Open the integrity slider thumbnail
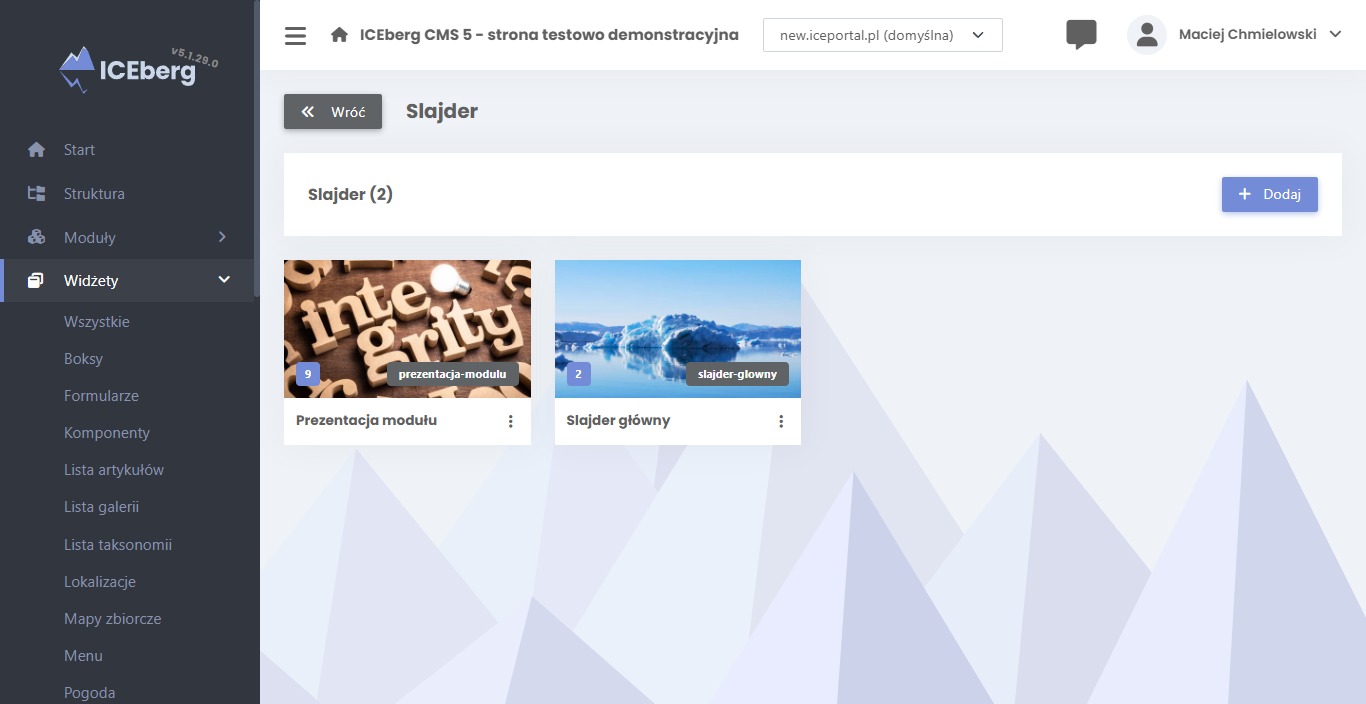Image resolution: width=1366 pixels, height=704 pixels. click(407, 329)
